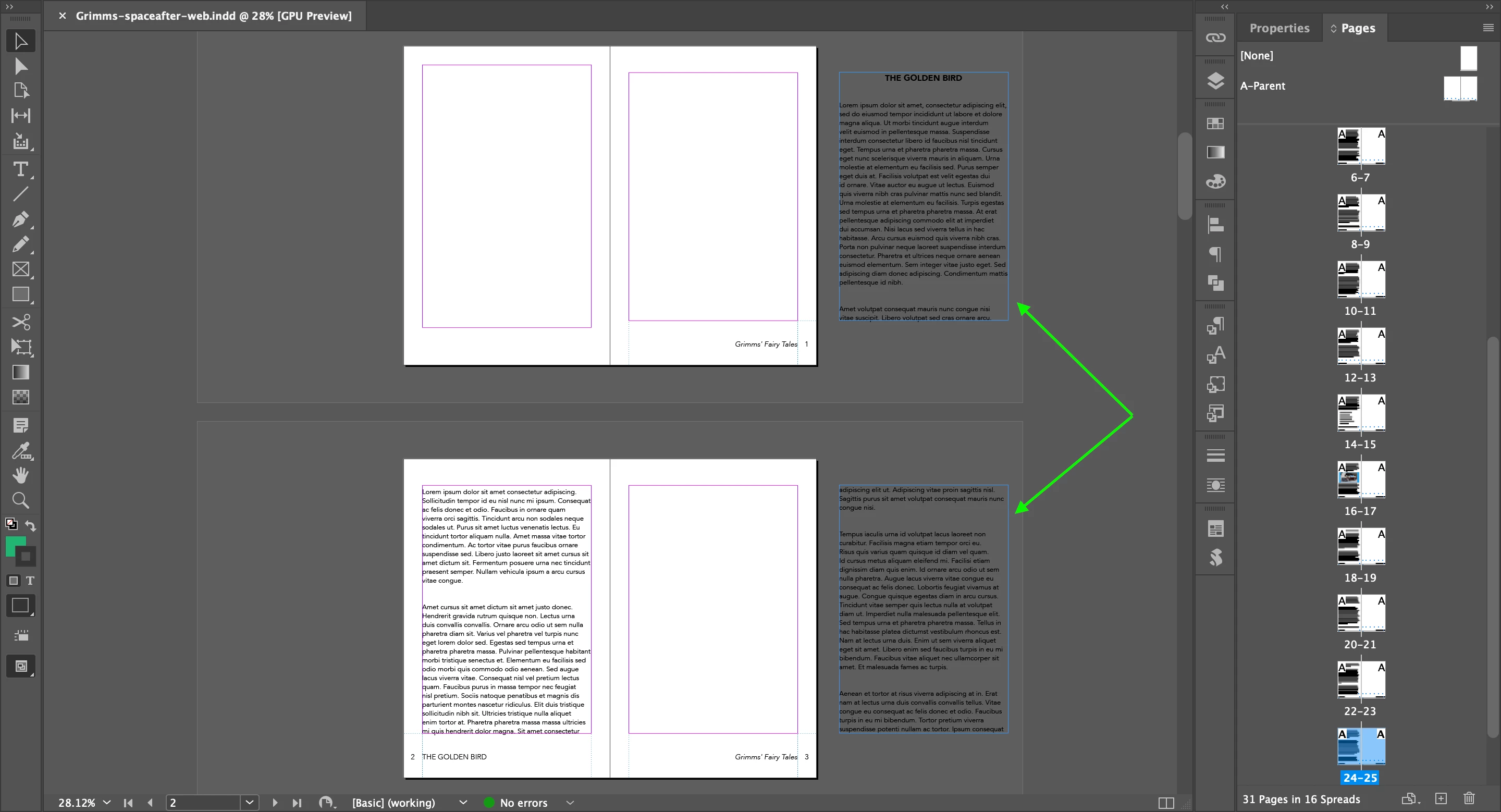Select the Hand tool
Viewport: 1501px width, 812px height.
point(20,475)
